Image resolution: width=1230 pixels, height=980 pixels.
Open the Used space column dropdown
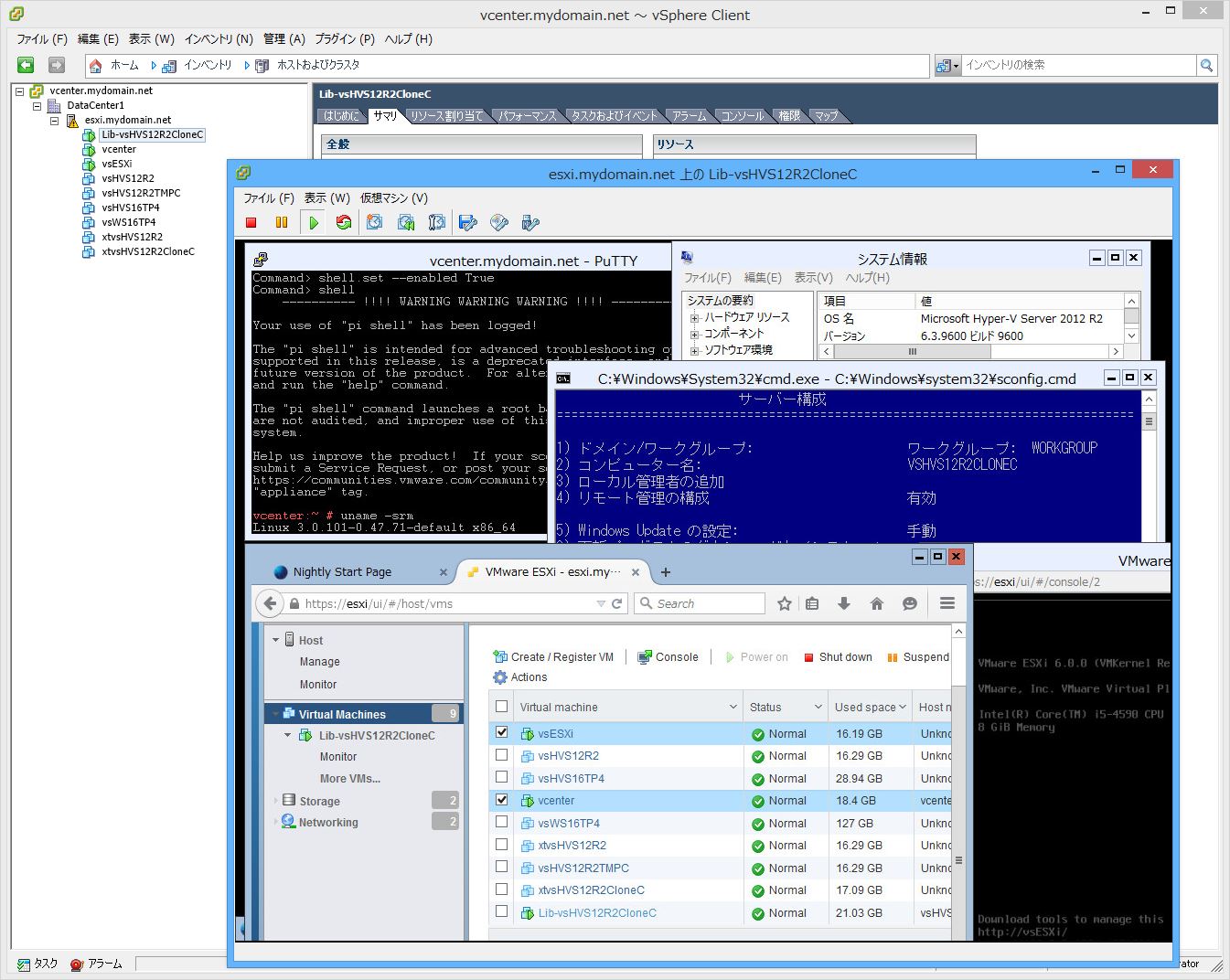tap(903, 707)
